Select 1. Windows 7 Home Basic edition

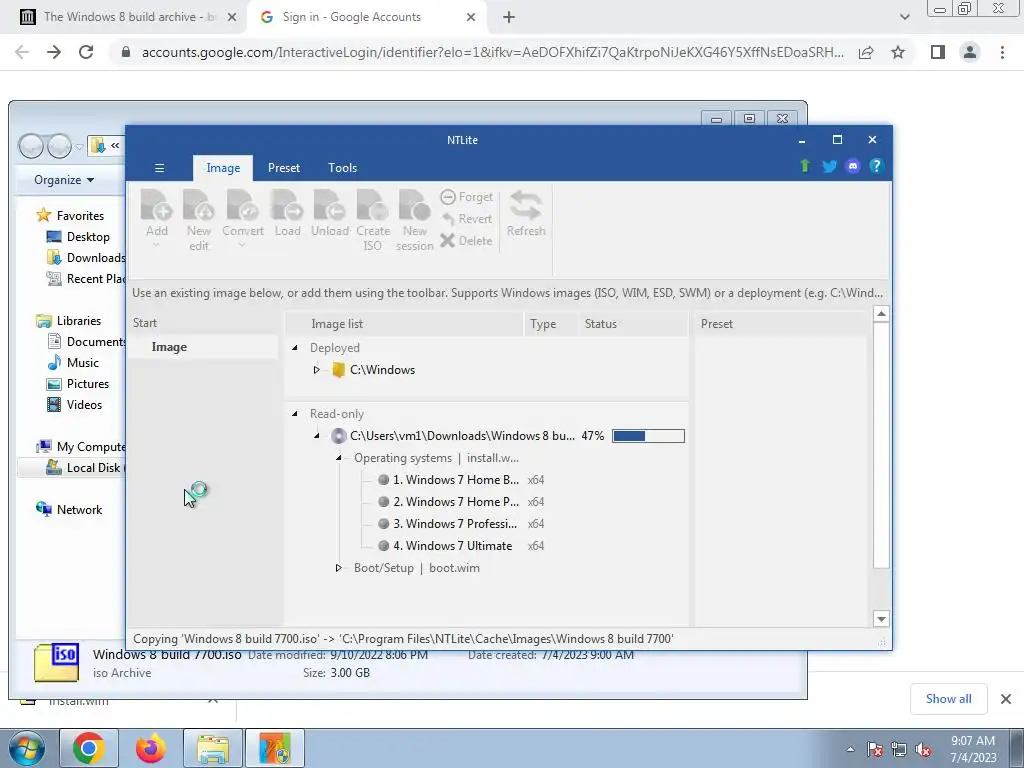pos(456,480)
